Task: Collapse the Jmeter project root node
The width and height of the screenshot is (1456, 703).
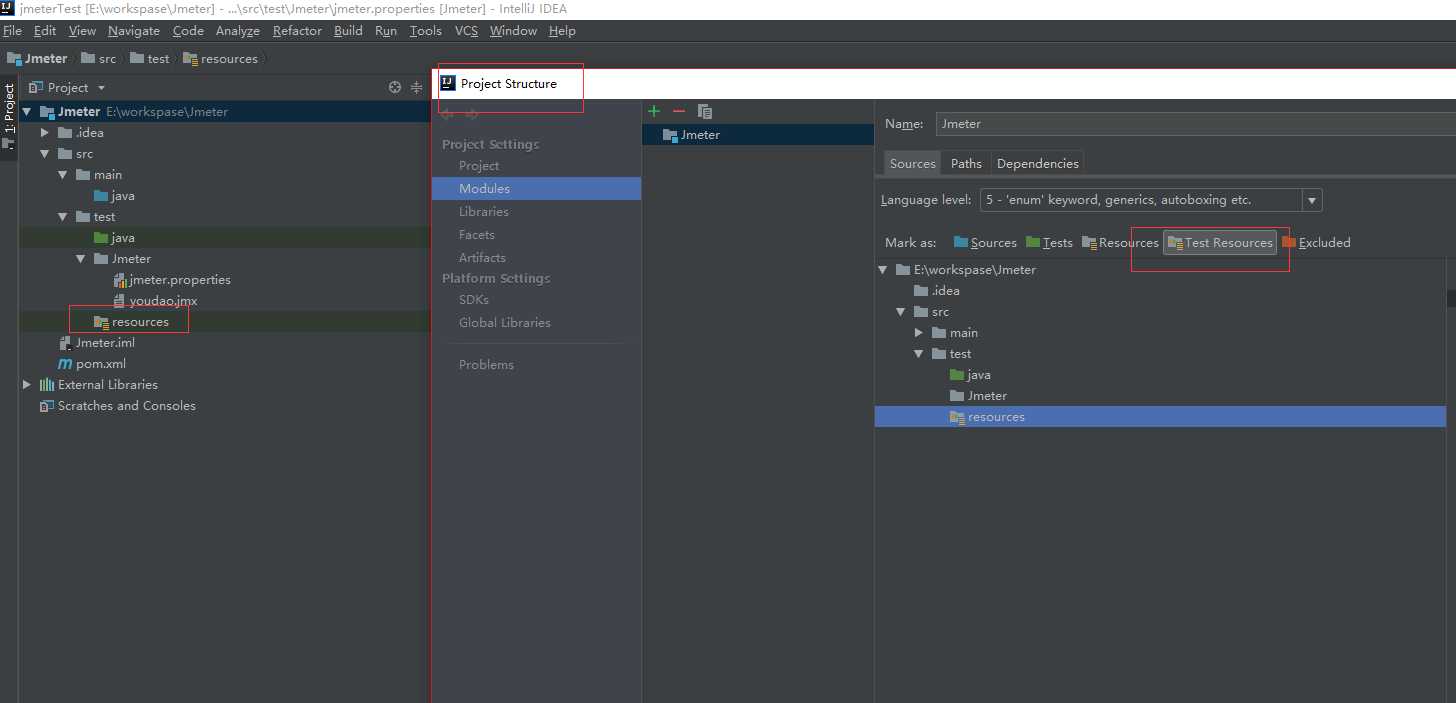Action: [26, 112]
